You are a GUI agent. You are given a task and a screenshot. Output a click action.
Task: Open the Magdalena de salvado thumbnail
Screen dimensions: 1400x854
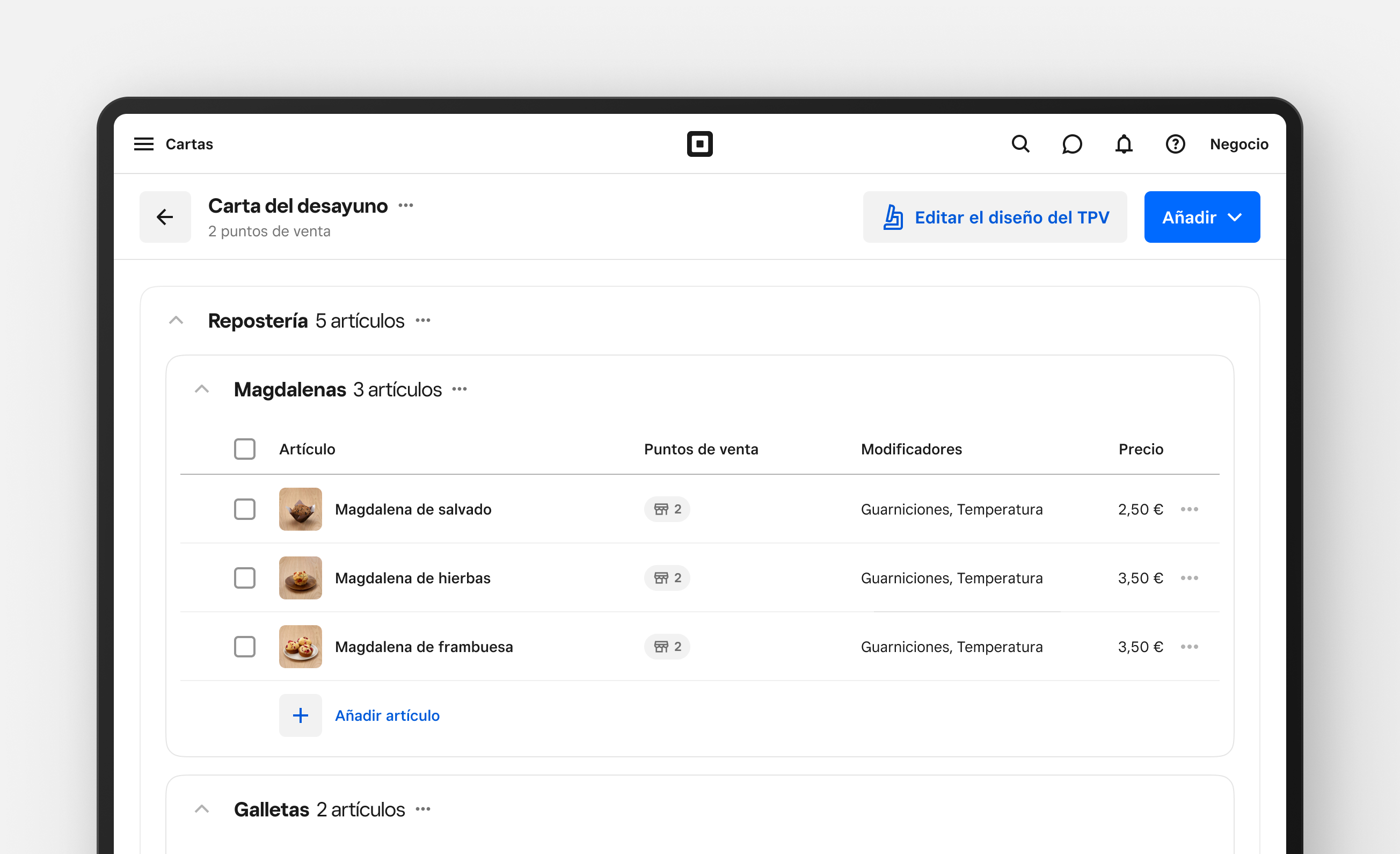(x=301, y=509)
